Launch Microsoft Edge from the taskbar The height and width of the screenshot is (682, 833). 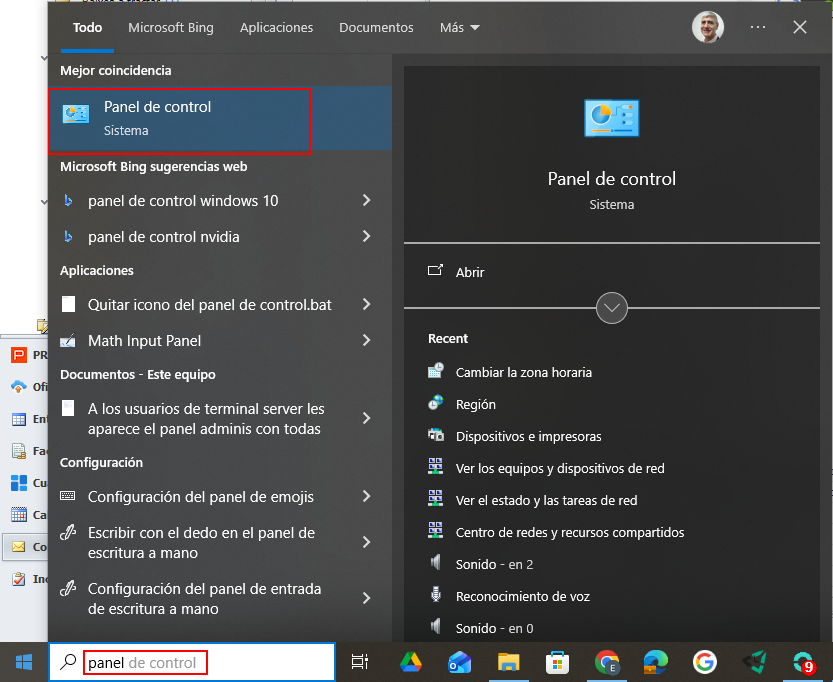[656, 662]
